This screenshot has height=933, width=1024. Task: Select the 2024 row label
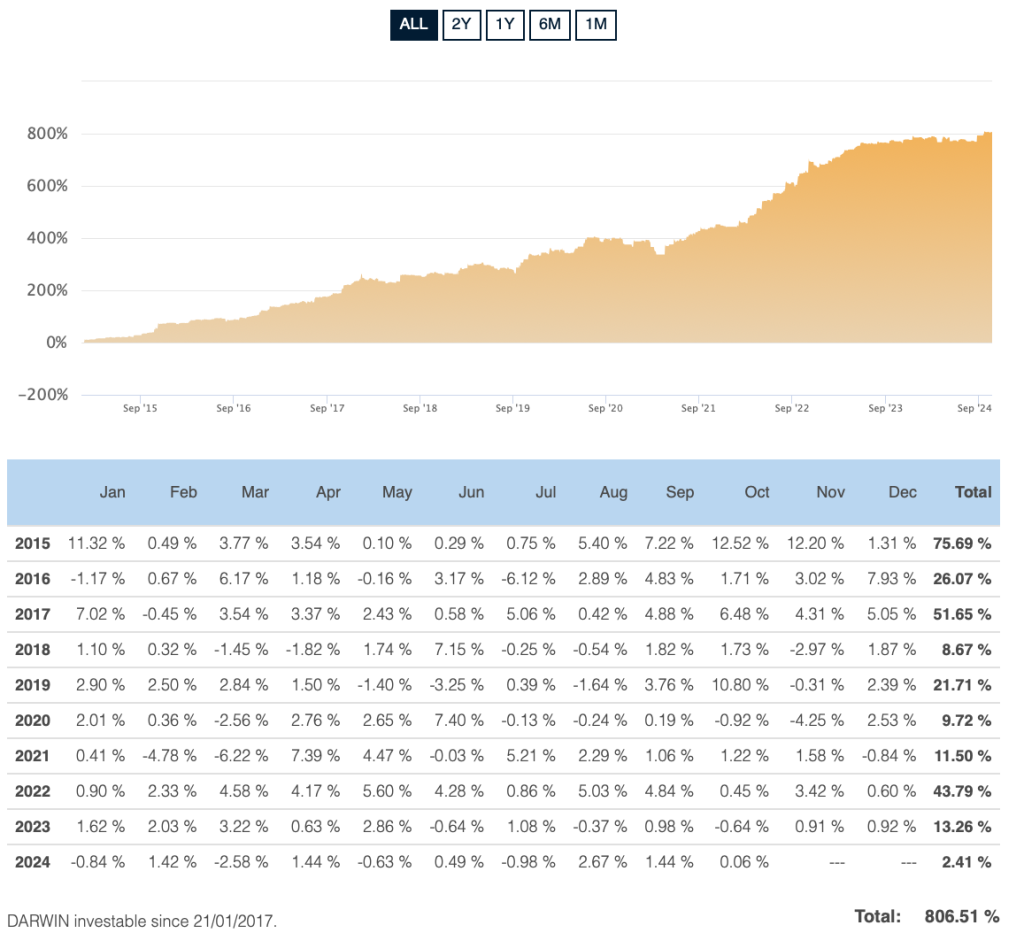click(32, 862)
